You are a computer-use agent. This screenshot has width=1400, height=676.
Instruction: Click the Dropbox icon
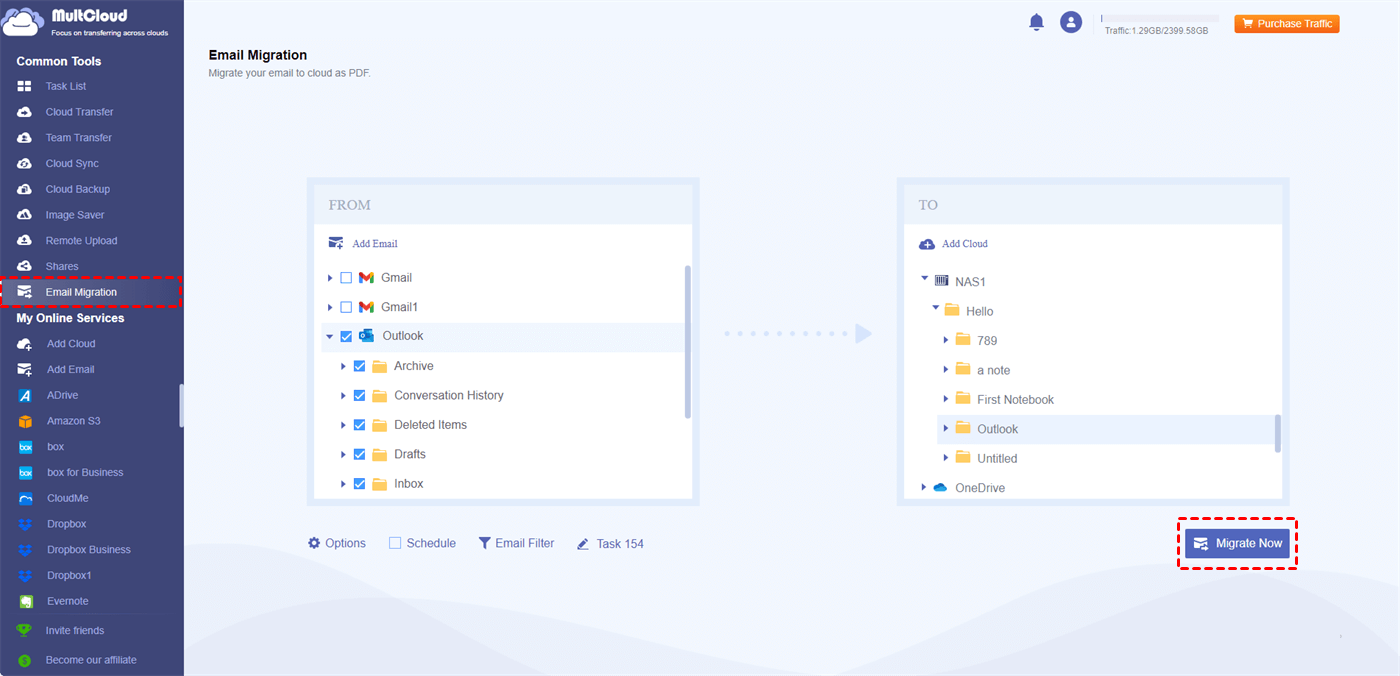click(x=25, y=524)
